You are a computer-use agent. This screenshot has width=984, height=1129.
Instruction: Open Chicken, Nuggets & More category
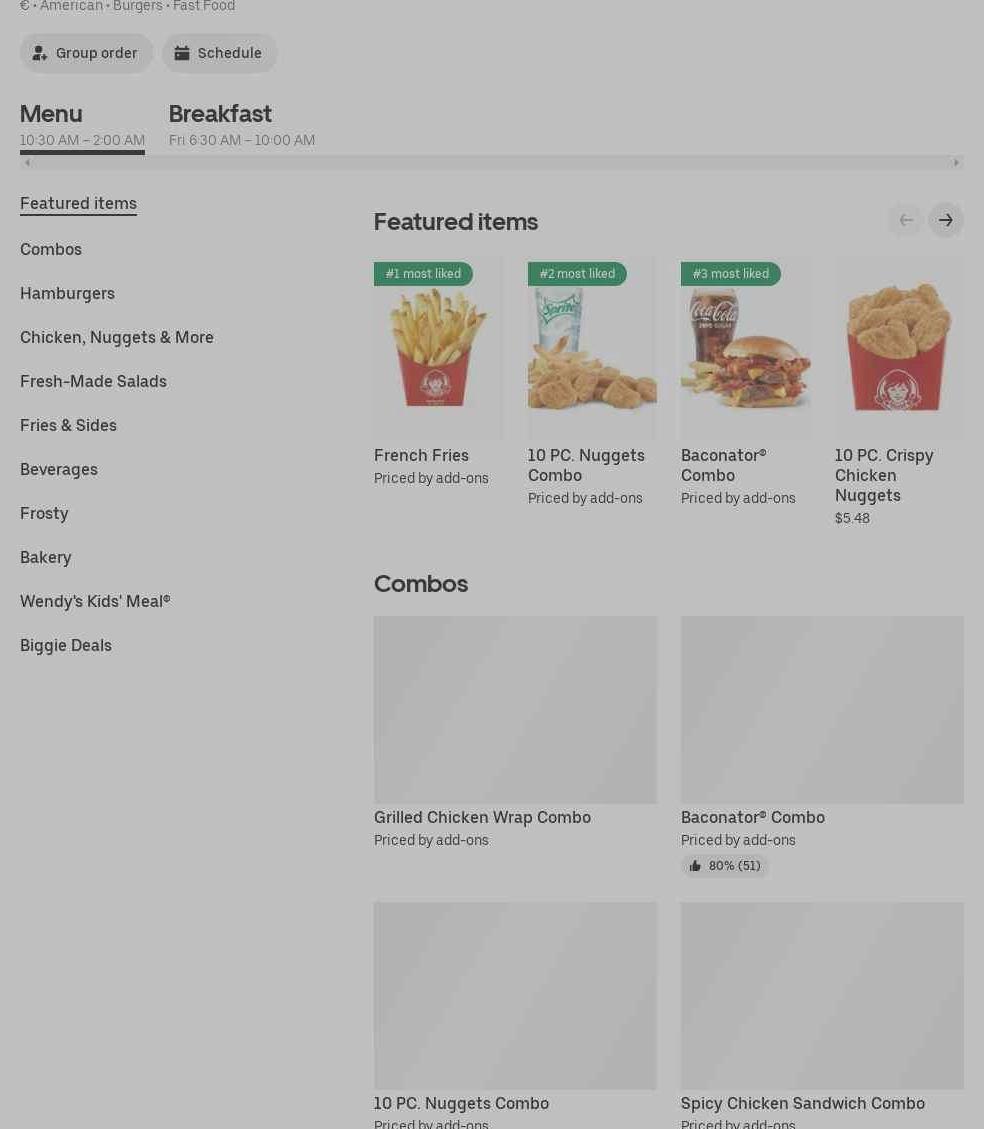coord(117,337)
